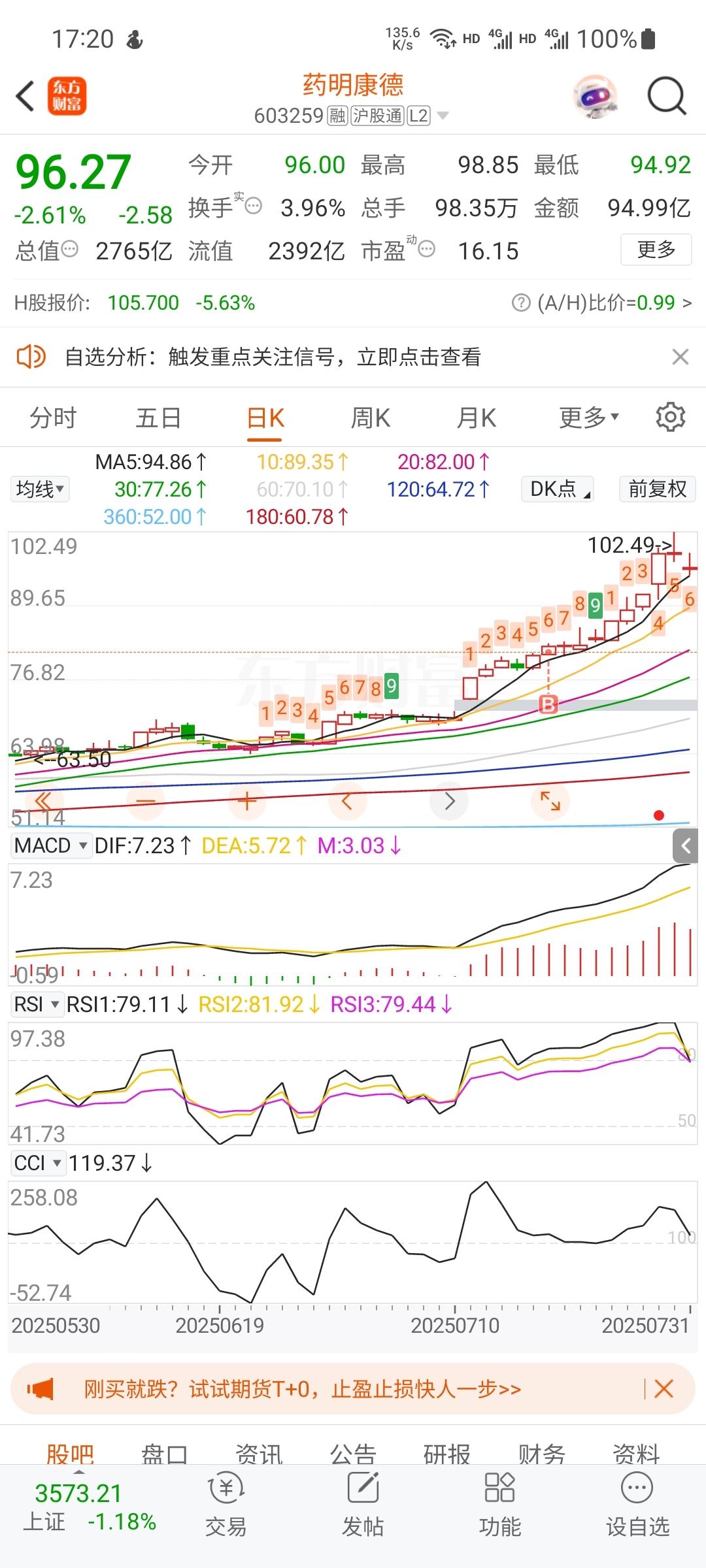Open futures T+0 promo link
The image size is (706, 1568).
point(302,1388)
